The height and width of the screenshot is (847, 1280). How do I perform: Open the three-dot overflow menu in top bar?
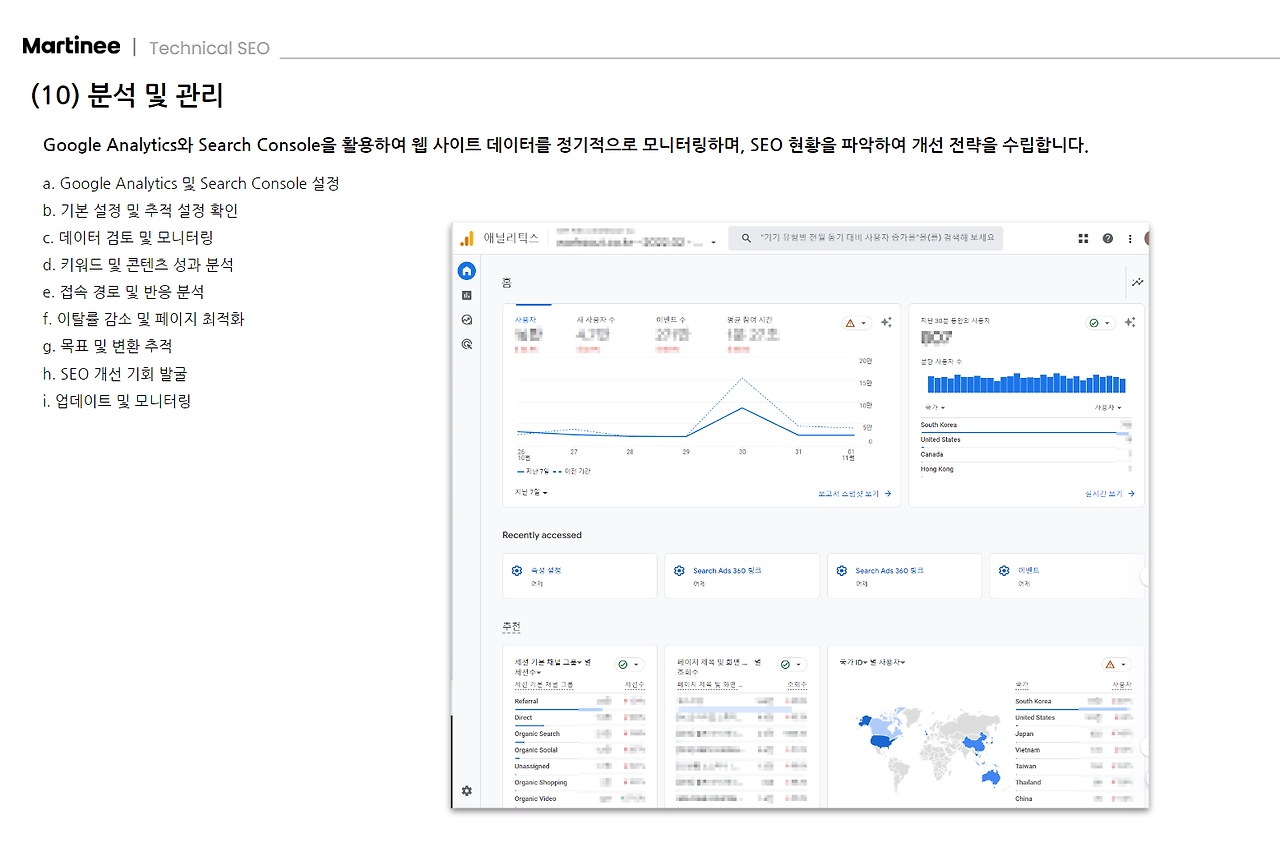point(1130,238)
